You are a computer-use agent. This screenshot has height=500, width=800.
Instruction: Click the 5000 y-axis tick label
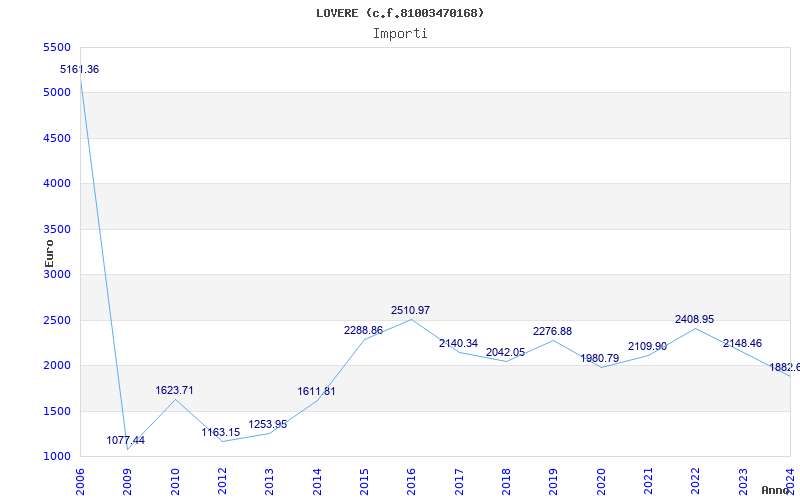(56, 93)
